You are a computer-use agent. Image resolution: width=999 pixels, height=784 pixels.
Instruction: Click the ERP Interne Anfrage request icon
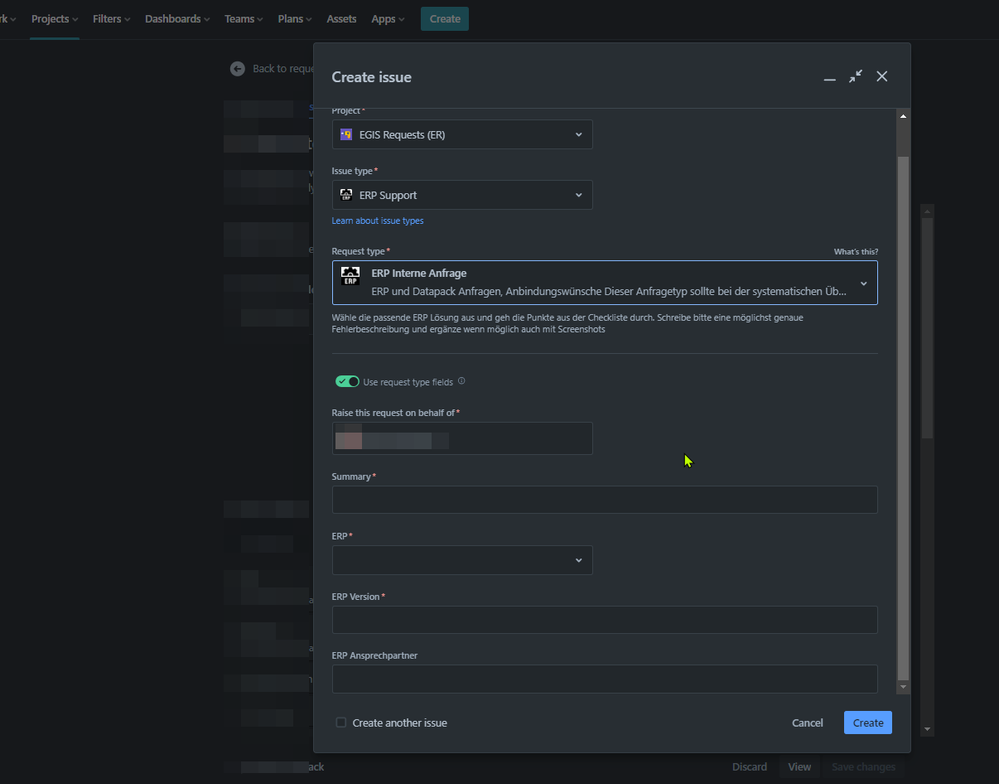(x=350, y=276)
